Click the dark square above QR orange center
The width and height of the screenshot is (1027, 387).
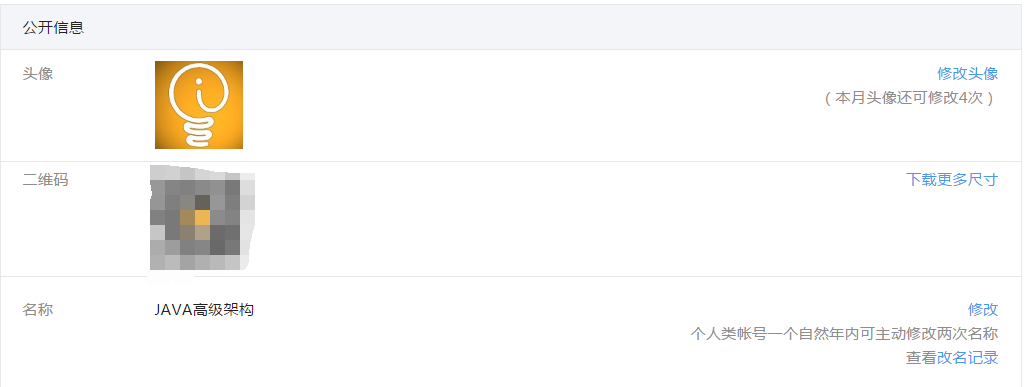202,203
